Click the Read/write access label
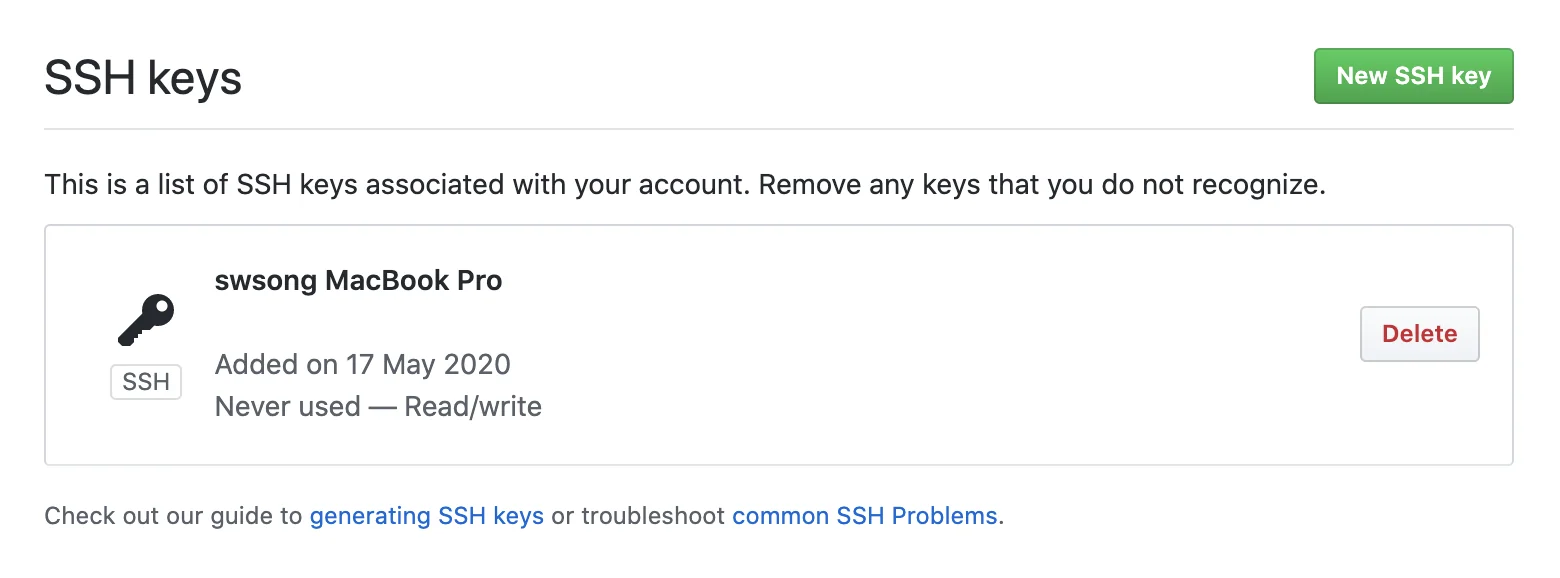The width and height of the screenshot is (1560, 578). tap(473, 407)
